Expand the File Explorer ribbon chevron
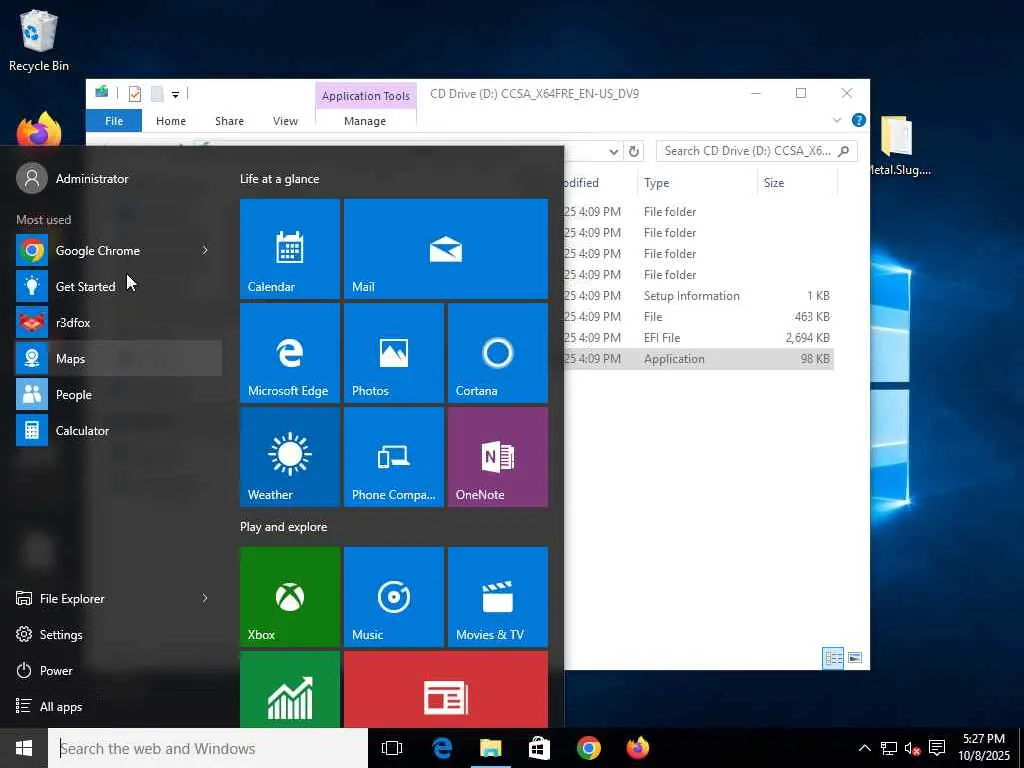The height and width of the screenshot is (768, 1024). pyautogui.click(x=837, y=120)
